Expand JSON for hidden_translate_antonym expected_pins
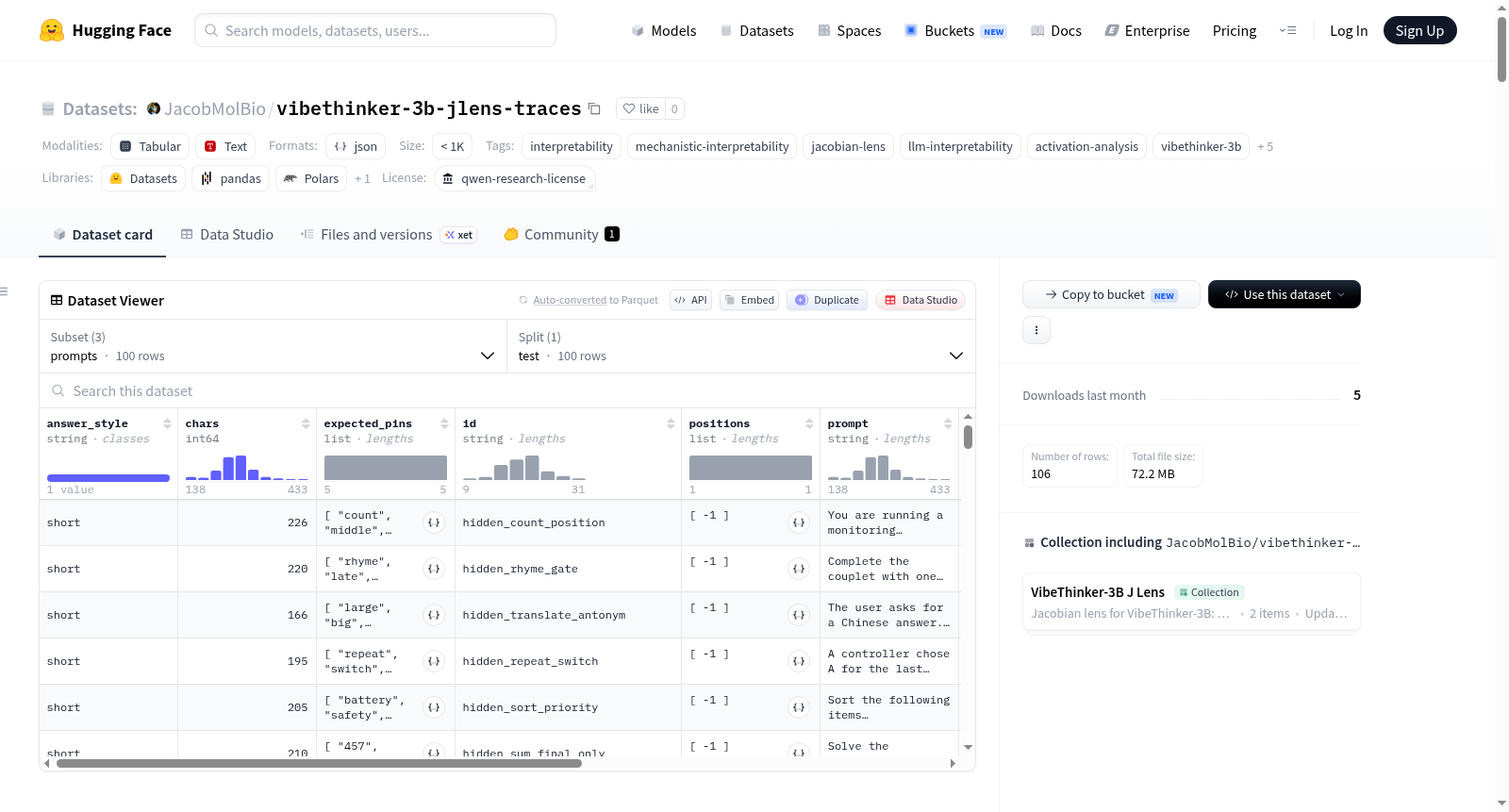This screenshot has width=1509, height=812. (x=434, y=615)
